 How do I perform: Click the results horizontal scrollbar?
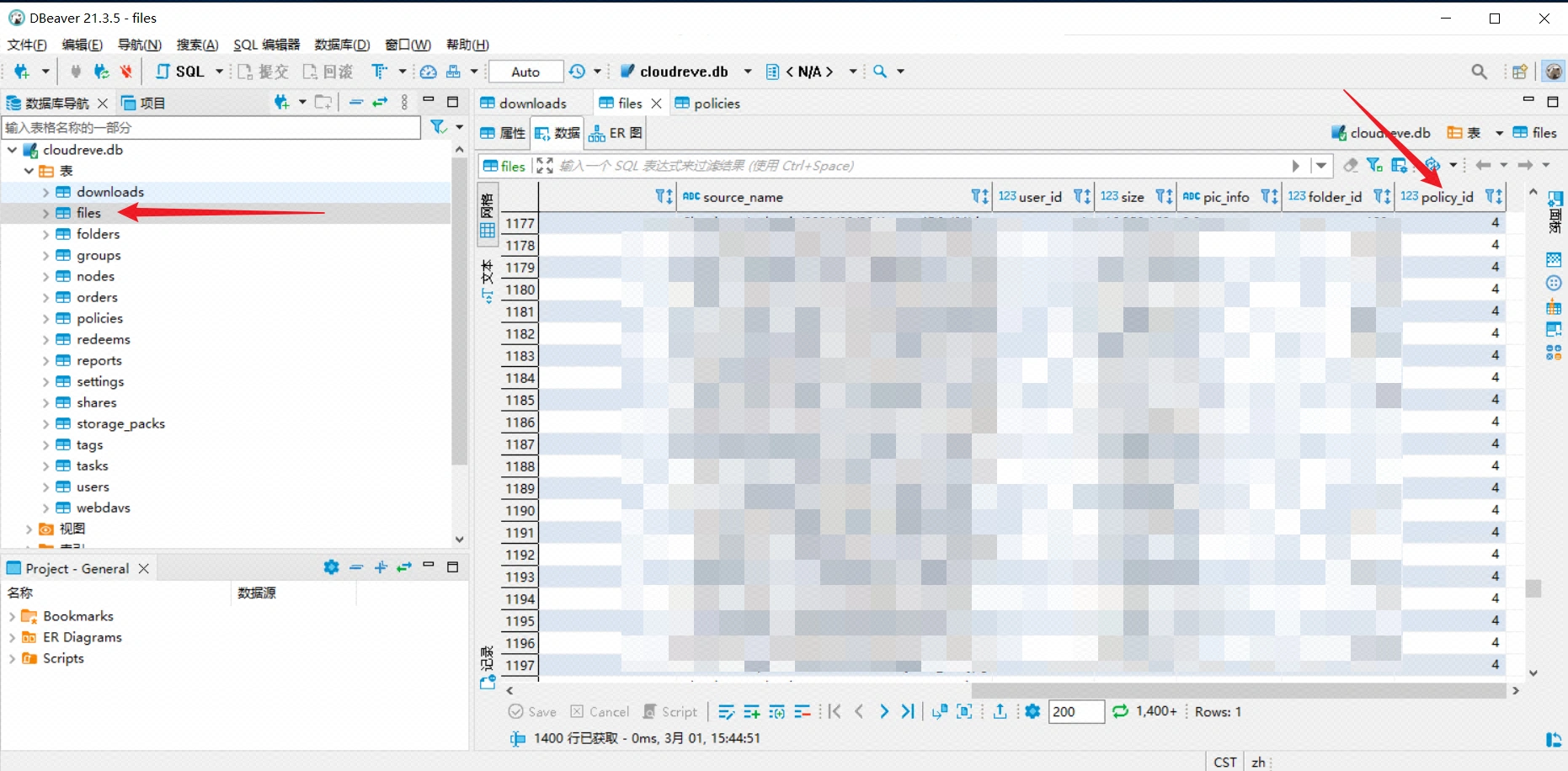coord(1238,690)
